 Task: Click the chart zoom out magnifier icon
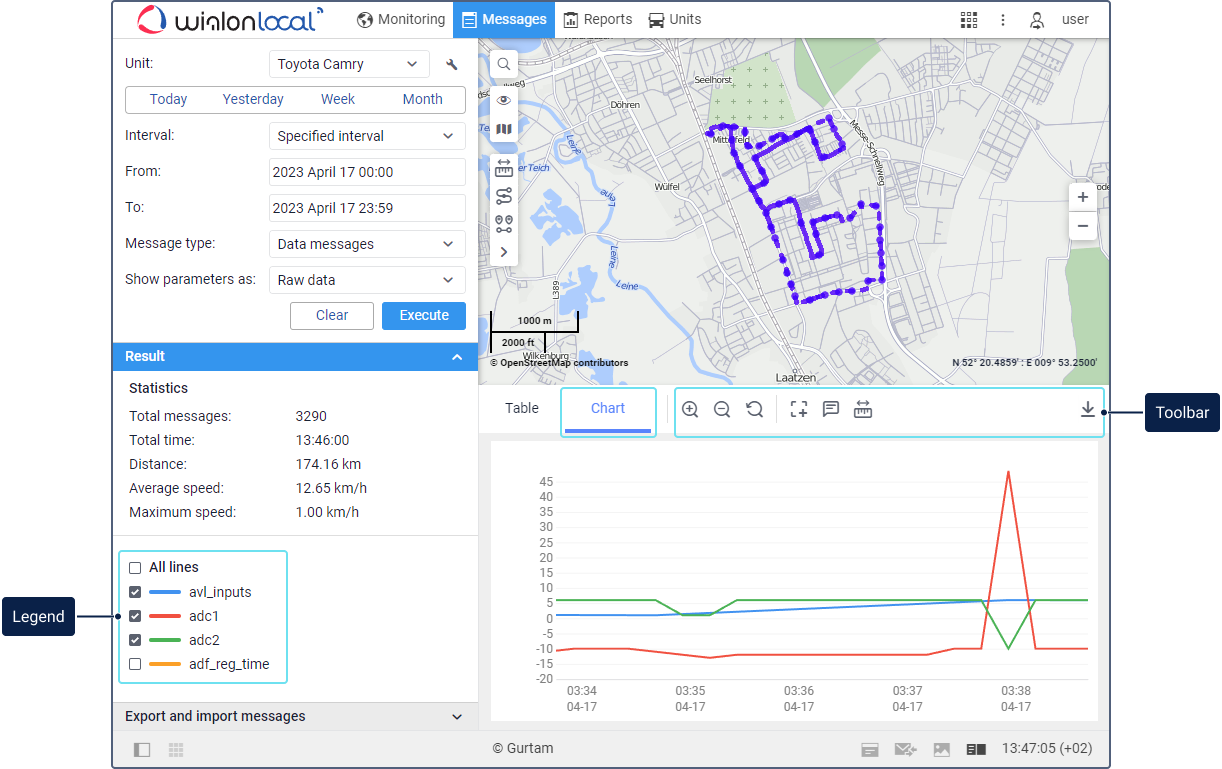tap(722, 409)
